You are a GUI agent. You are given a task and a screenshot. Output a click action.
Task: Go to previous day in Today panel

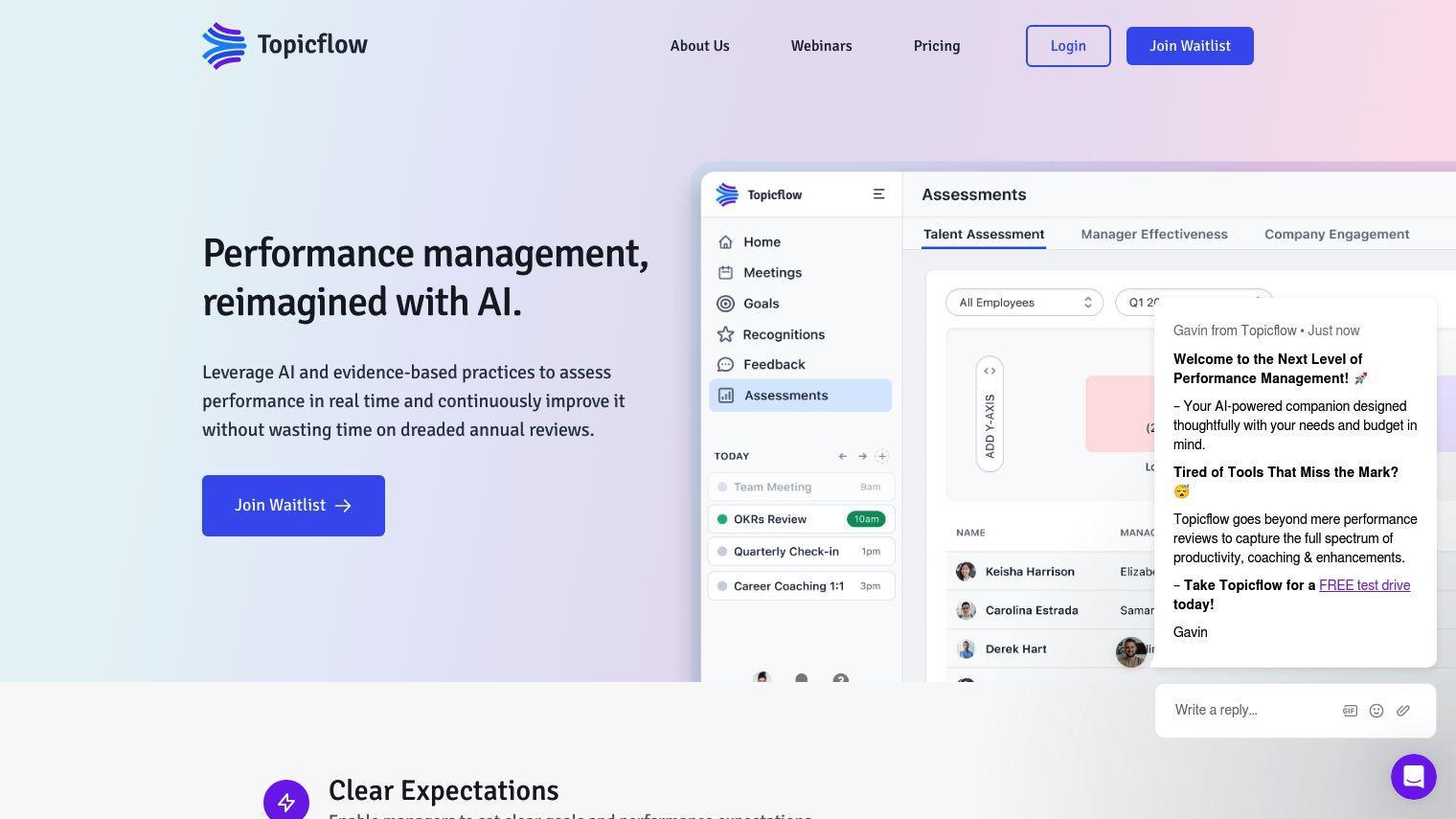843,456
